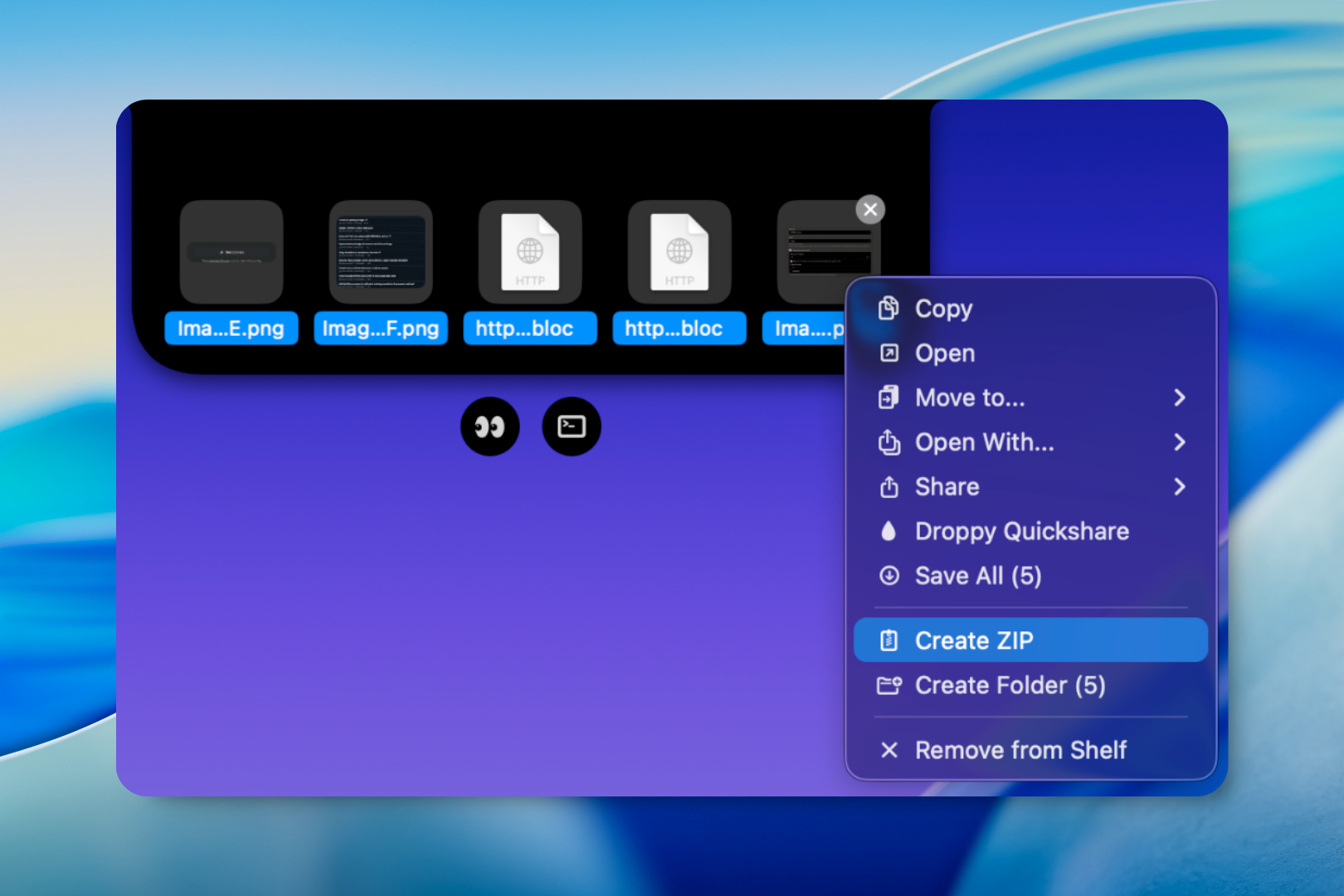
Task: Click the Copy icon in context menu
Action: coord(889,308)
